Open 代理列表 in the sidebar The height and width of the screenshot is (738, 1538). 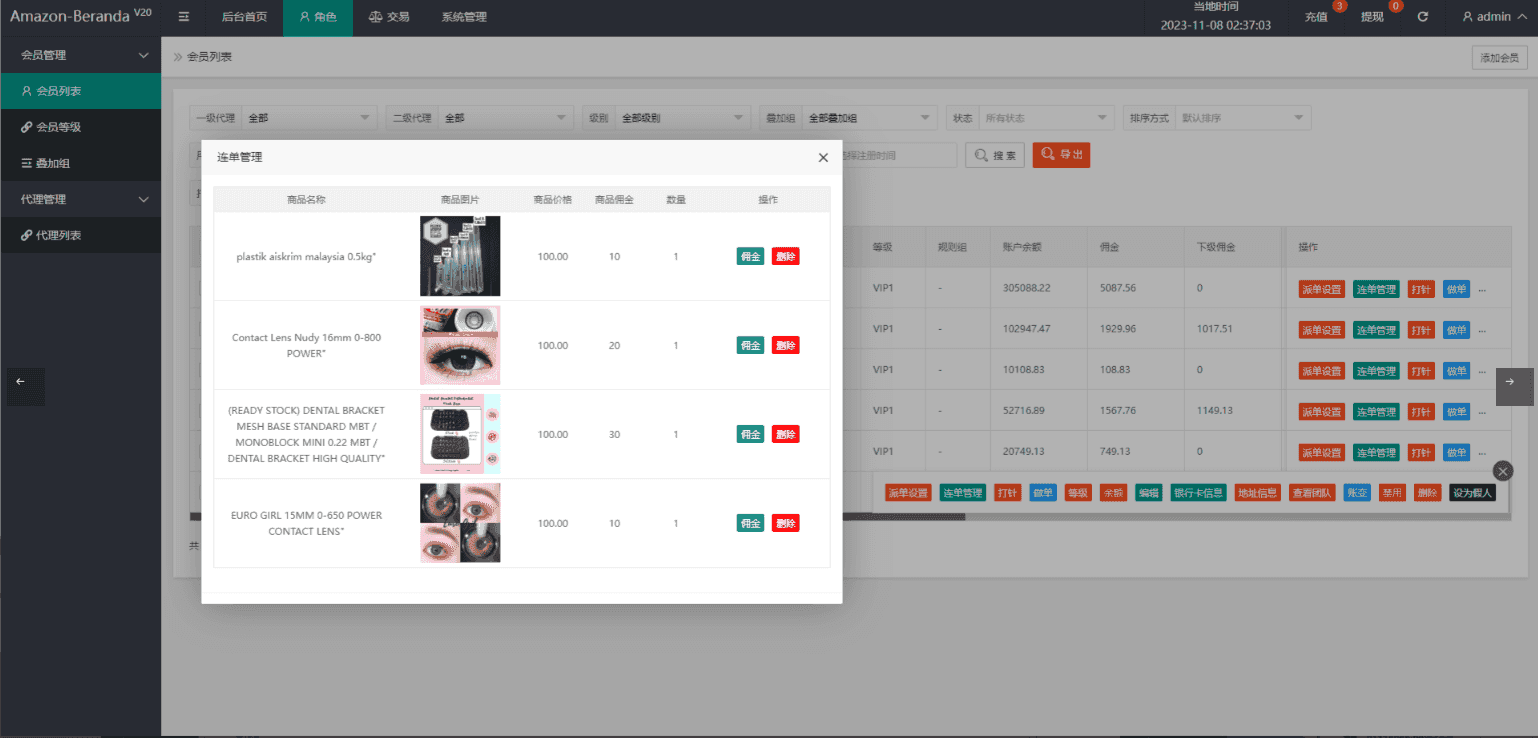coord(81,235)
